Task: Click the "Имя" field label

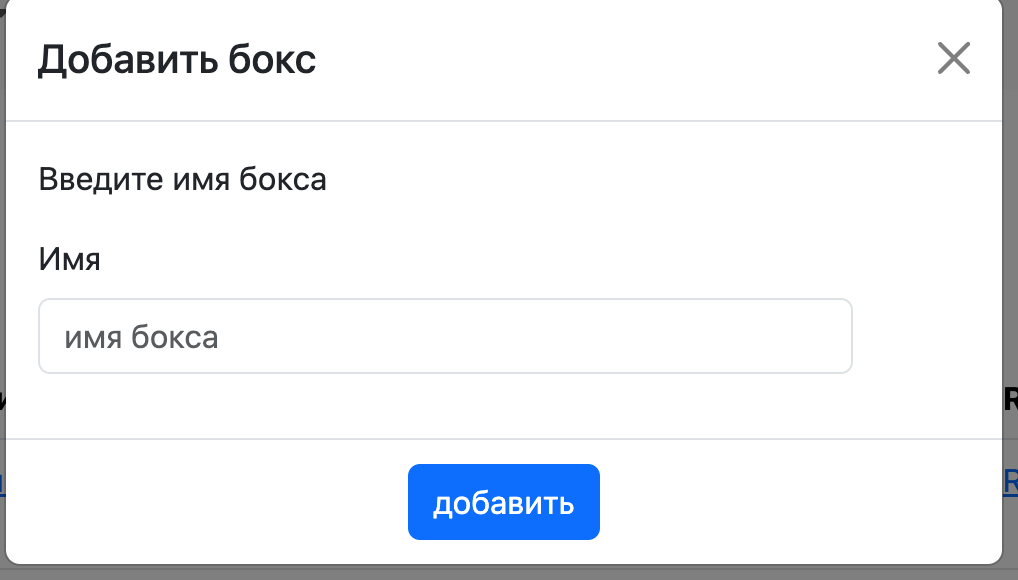Action: coord(70,260)
